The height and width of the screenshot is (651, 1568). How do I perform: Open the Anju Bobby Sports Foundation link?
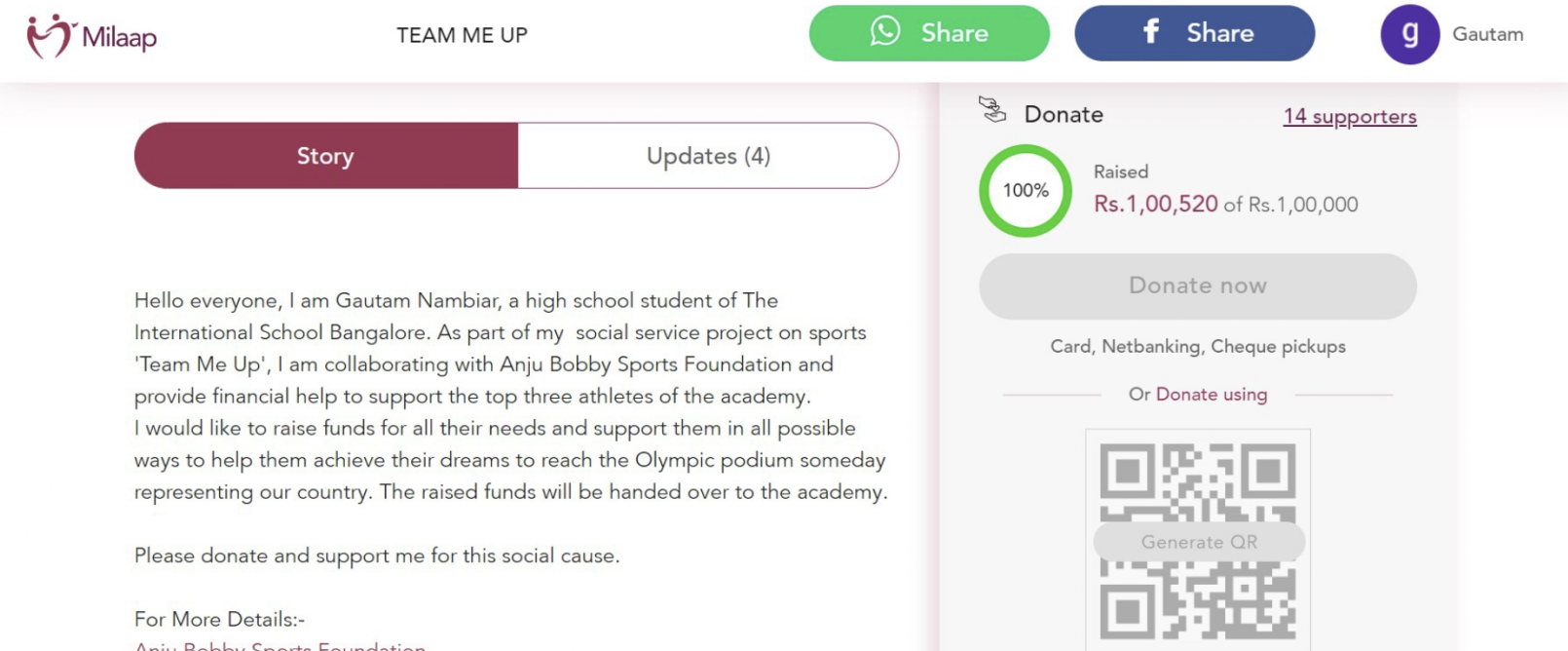click(x=280, y=645)
